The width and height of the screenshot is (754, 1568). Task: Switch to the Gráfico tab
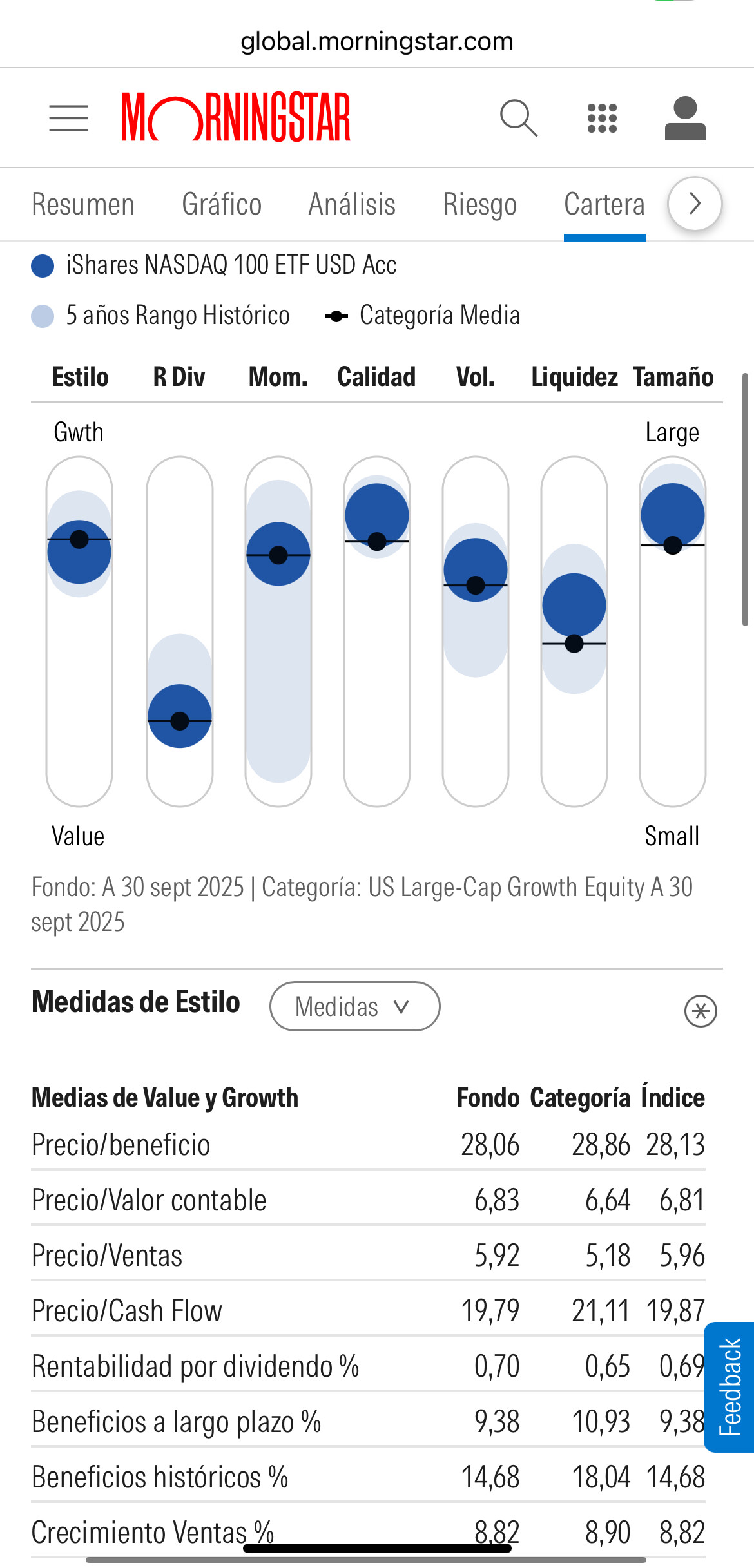pyautogui.click(x=222, y=204)
